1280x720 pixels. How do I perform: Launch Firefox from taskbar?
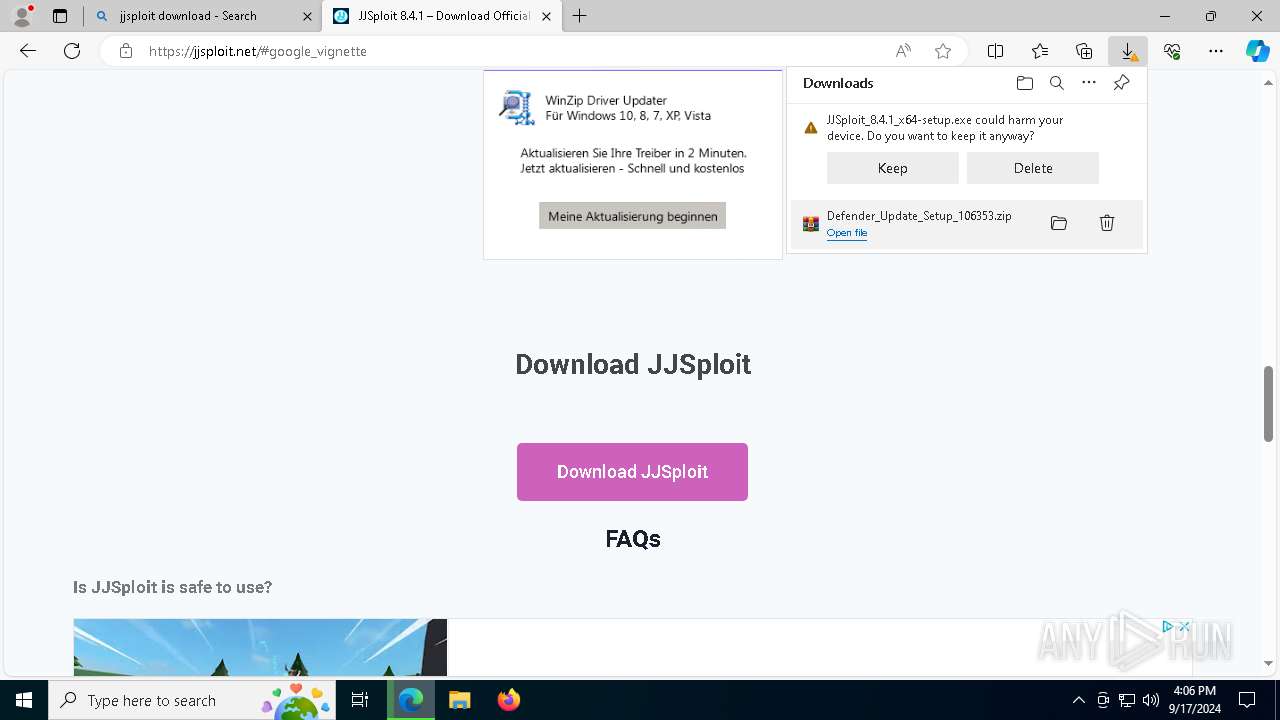(x=509, y=700)
